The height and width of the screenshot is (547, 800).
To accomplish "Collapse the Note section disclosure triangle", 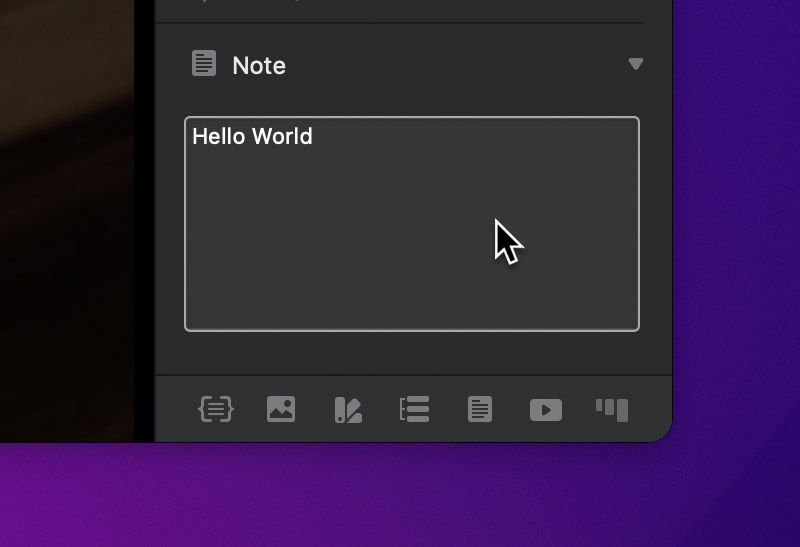I will [x=635, y=64].
